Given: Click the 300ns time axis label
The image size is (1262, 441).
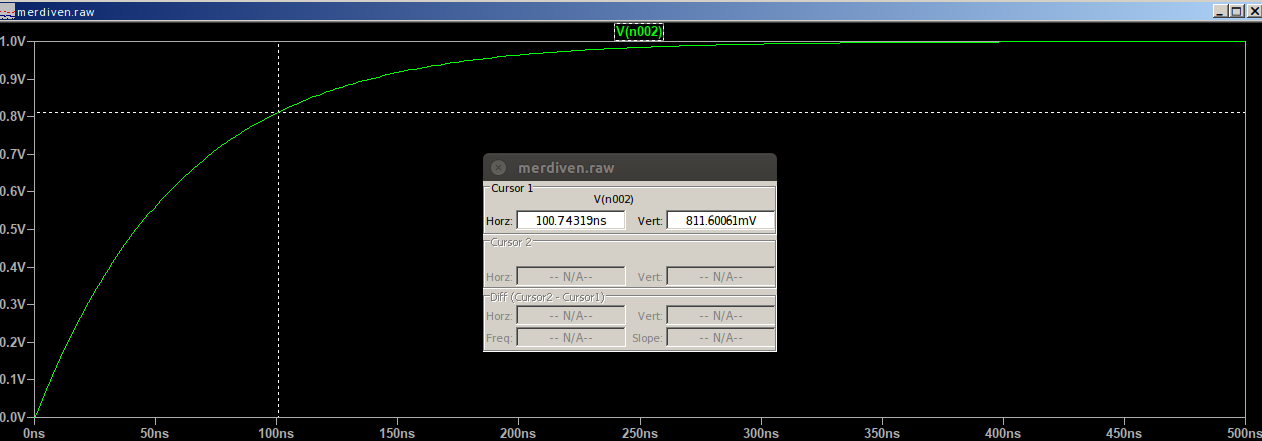Looking at the screenshot, I should tap(761, 434).
